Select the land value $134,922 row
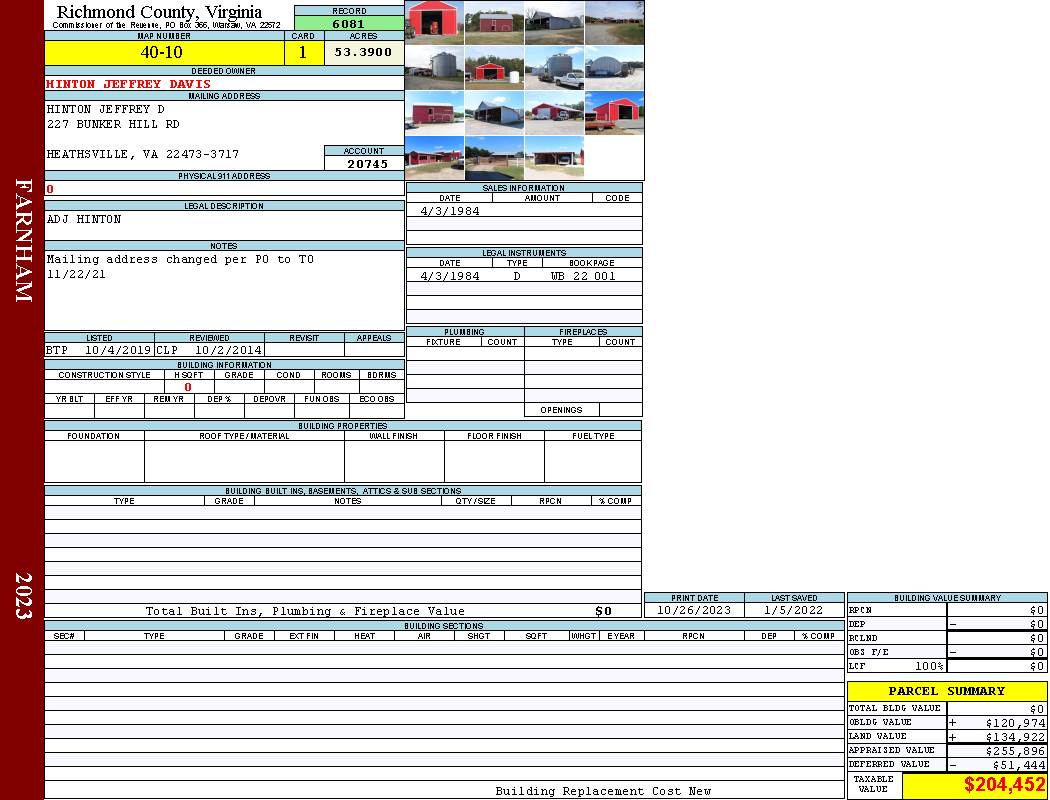Viewport: 1050px width, 800px height. point(947,736)
